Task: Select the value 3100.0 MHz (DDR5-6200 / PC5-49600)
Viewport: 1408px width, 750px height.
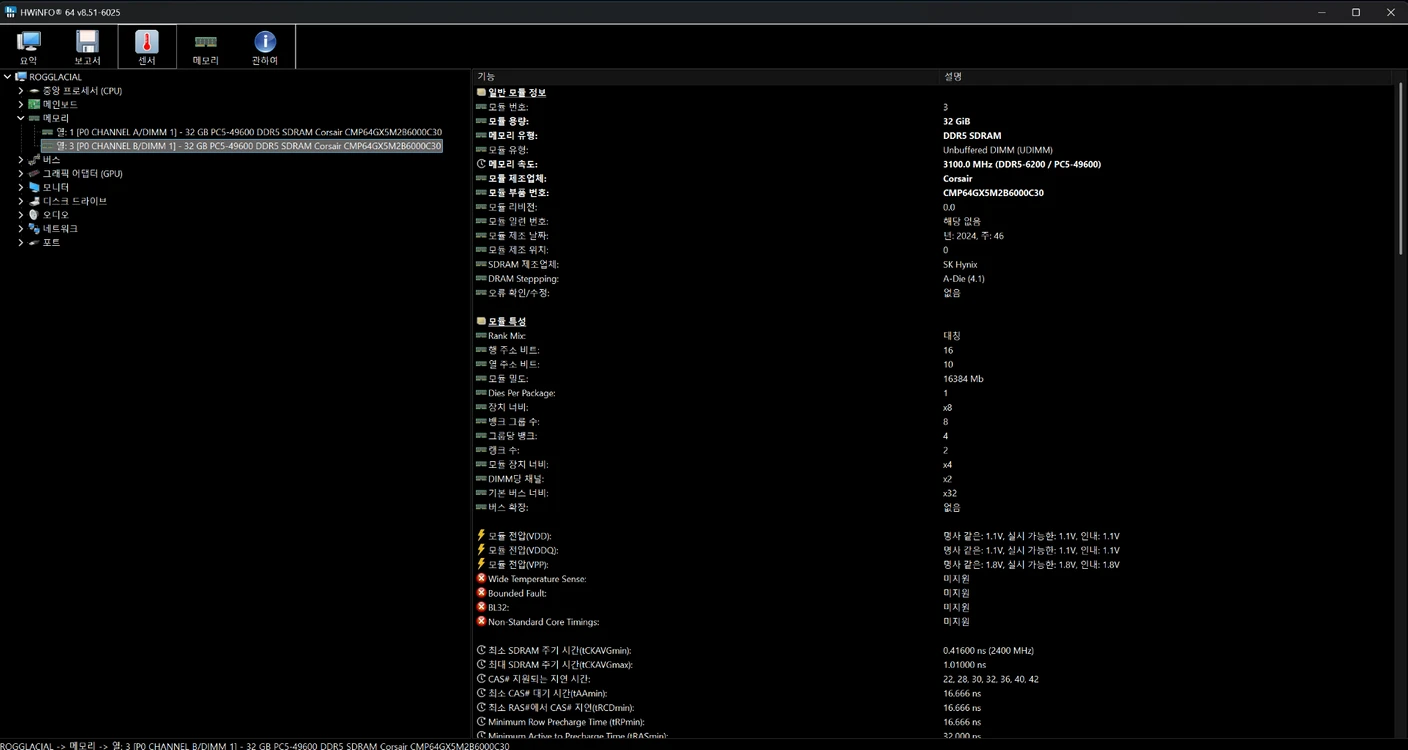Action: click(1022, 164)
